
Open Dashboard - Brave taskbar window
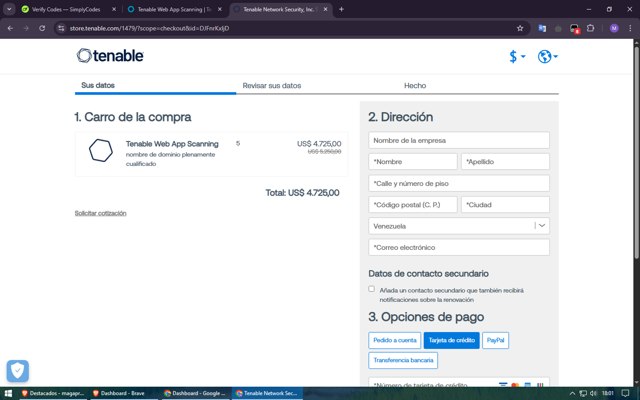[x=122, y=393]
